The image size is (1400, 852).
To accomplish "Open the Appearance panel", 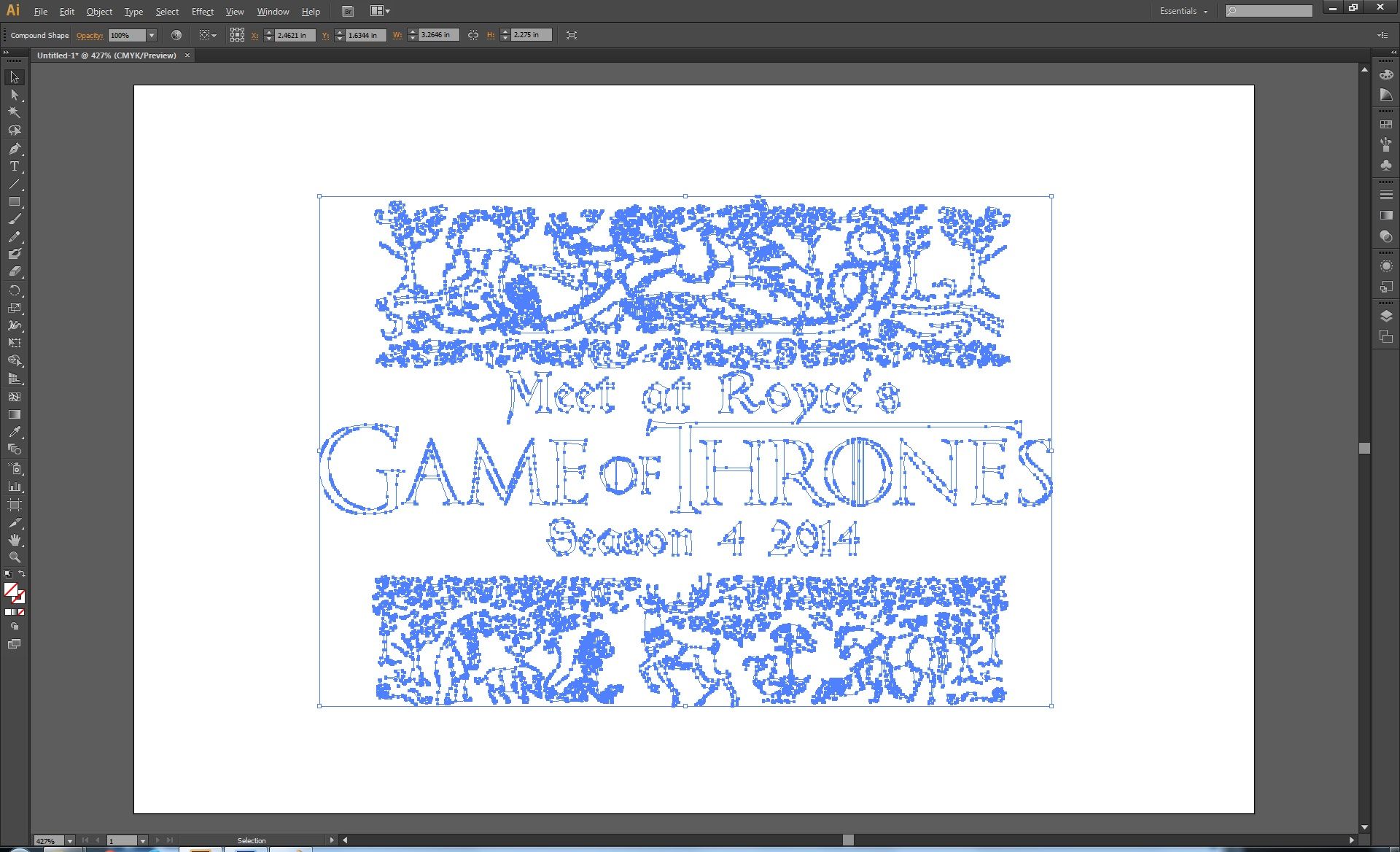I will coord(1386,266).
